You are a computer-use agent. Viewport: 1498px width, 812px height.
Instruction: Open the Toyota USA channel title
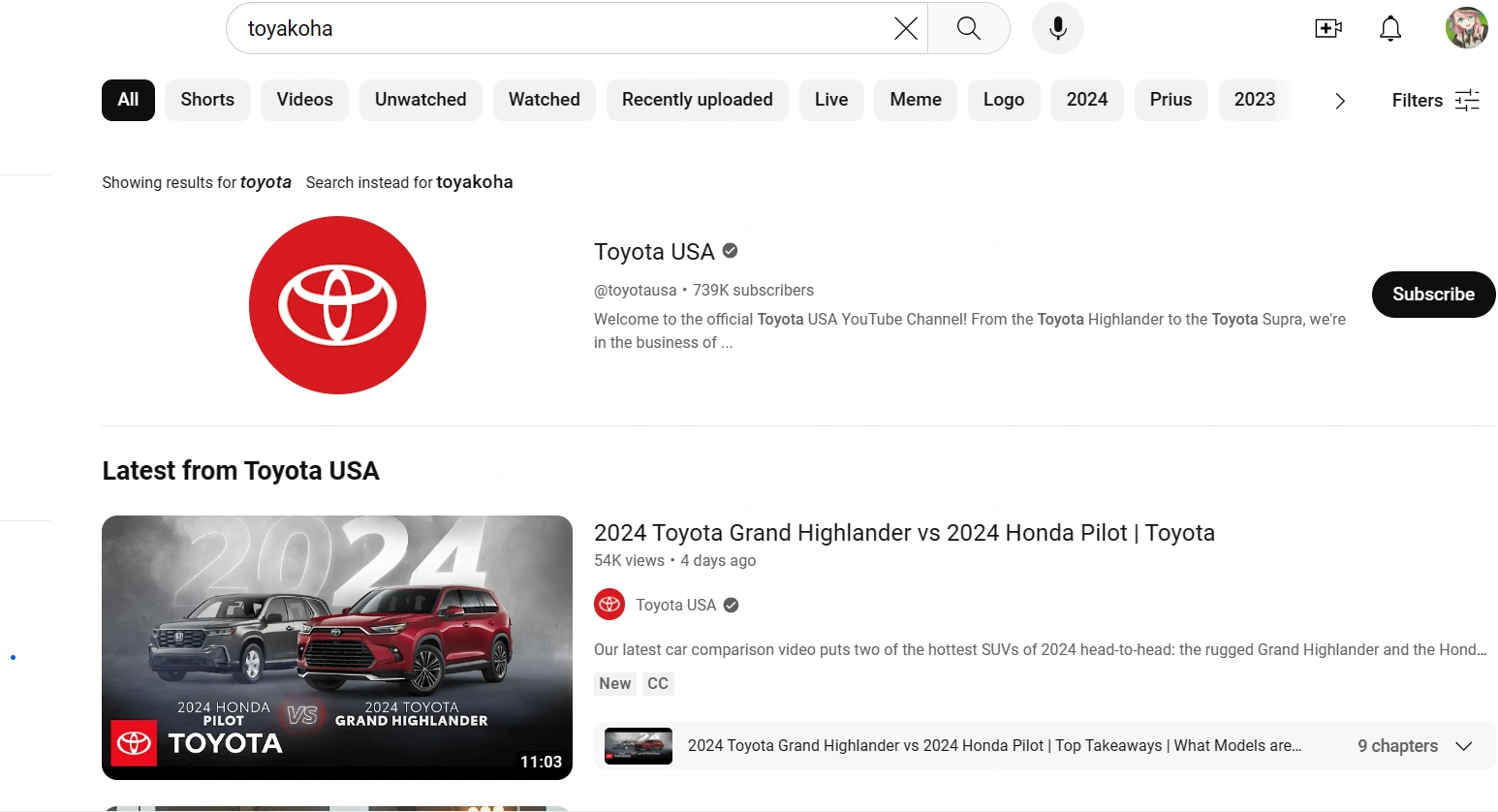[654, 252]
